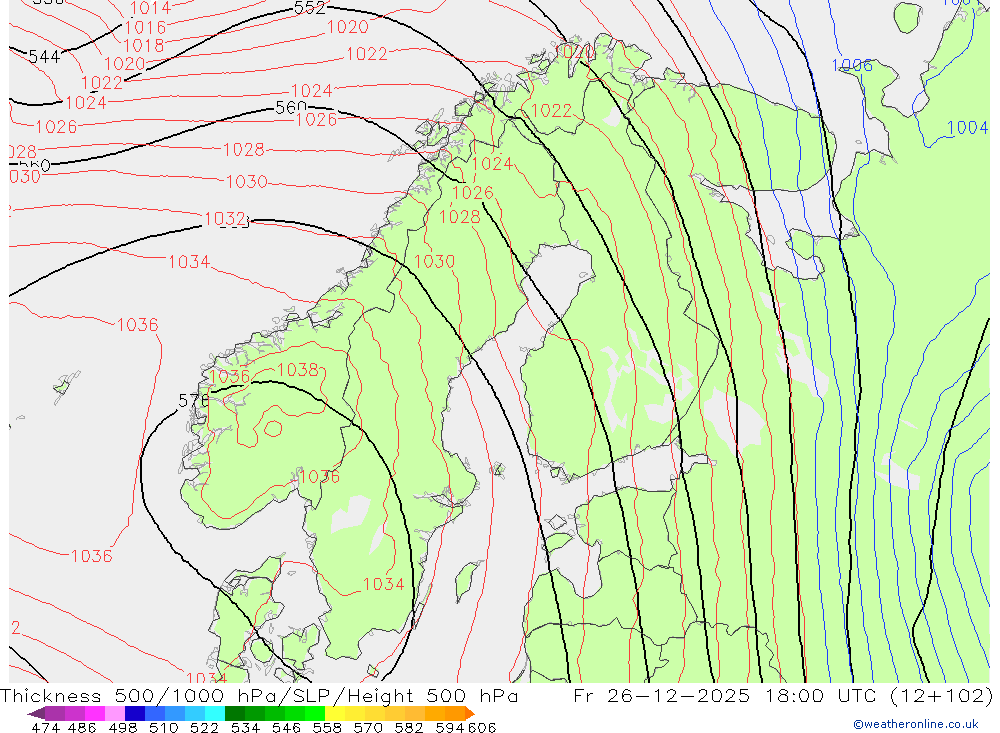This screenshot has width=1000, height=733.
Task: Click the legend value 486
Action: 82,727
